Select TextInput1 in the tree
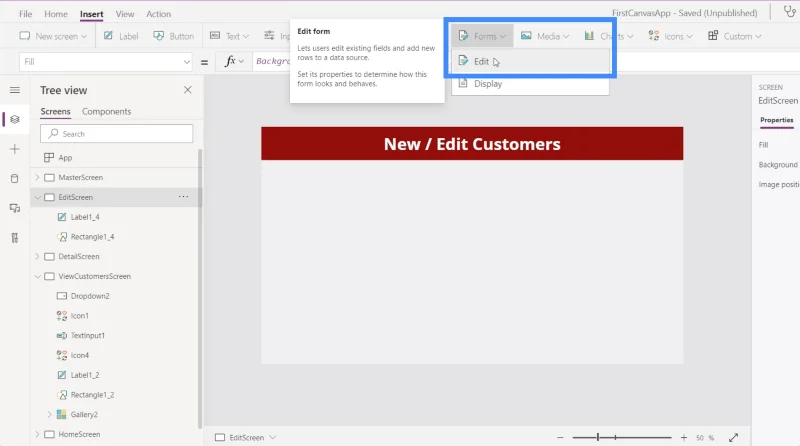Screen dimensions: 800x446 point(88,335)
